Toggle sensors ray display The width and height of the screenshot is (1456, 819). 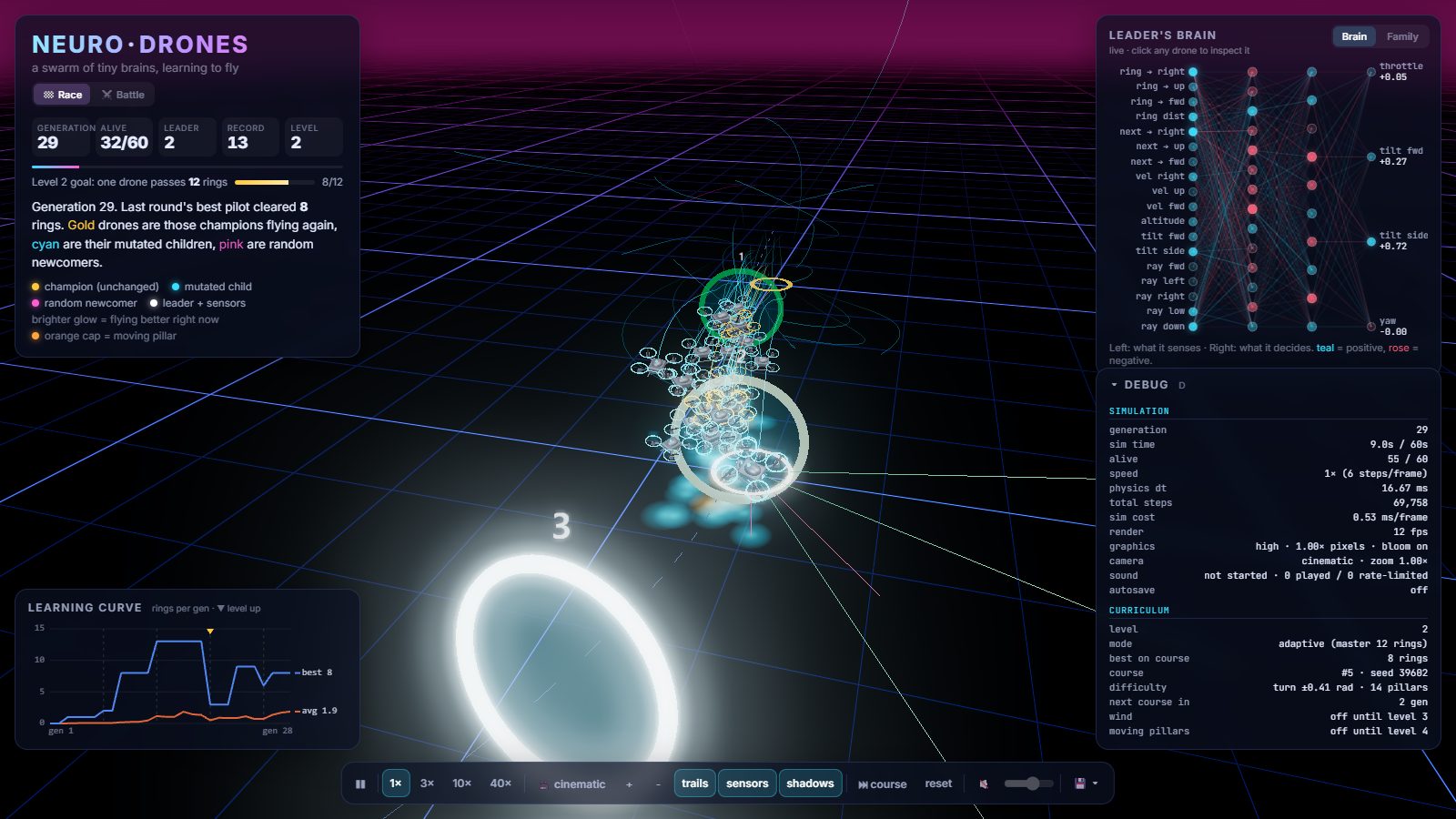click(x=747, y=784)
